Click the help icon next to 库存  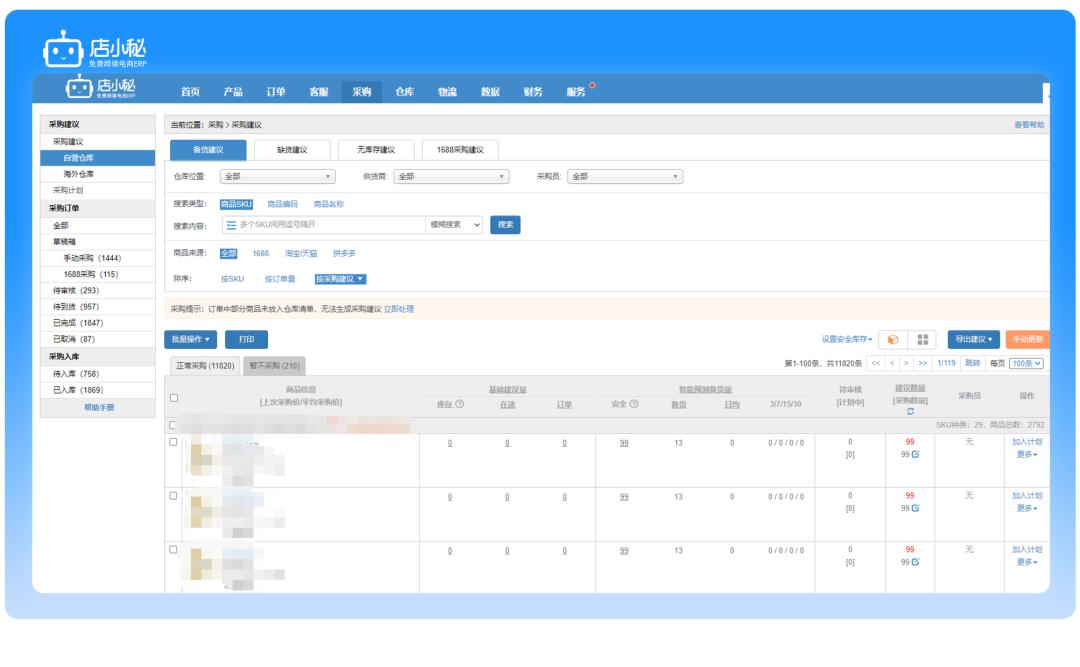coord(460,404)
